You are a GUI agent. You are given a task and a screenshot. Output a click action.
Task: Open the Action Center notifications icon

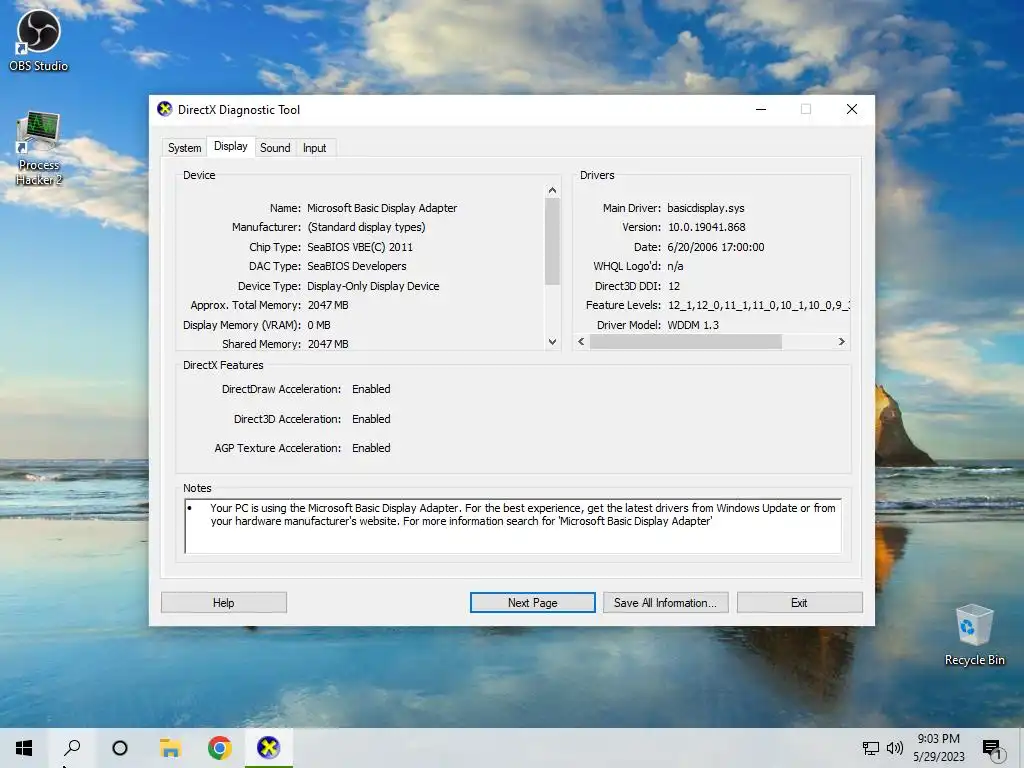click(x=992, y=749)
